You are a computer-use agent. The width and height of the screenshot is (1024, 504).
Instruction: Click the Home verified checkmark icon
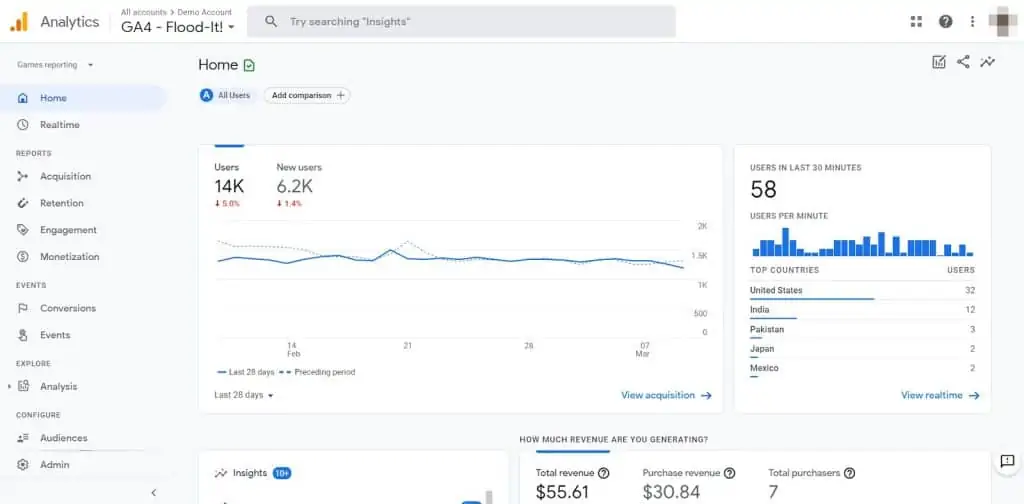pos(249,65)
